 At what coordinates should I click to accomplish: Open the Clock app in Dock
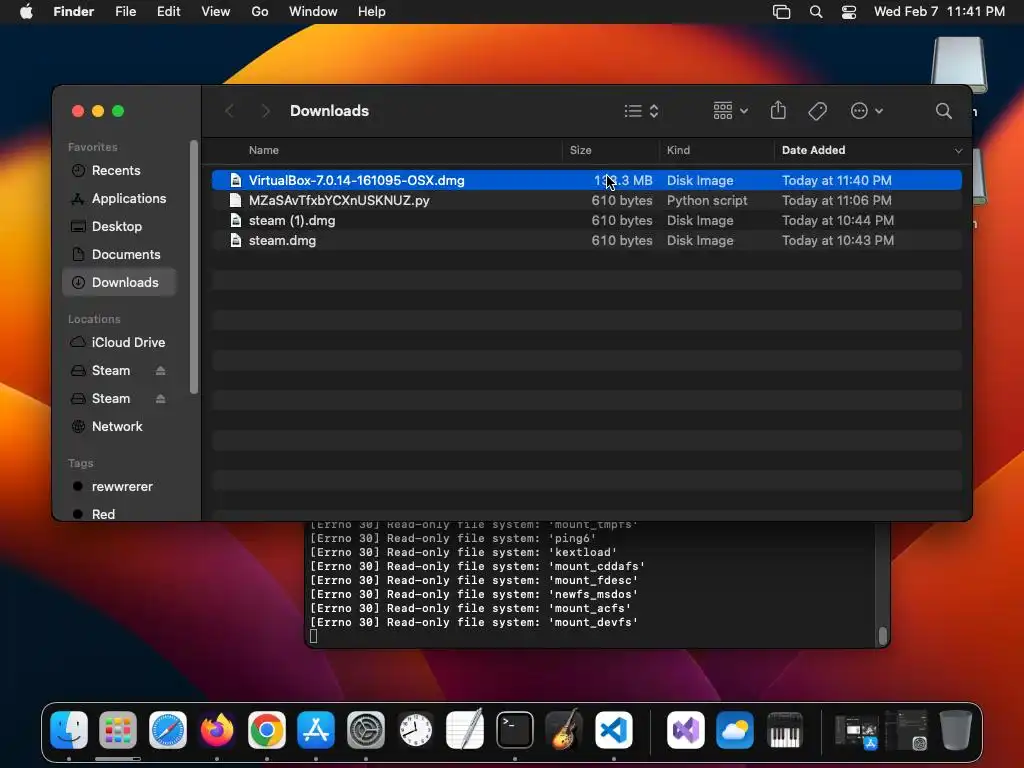tap(415, 729)
